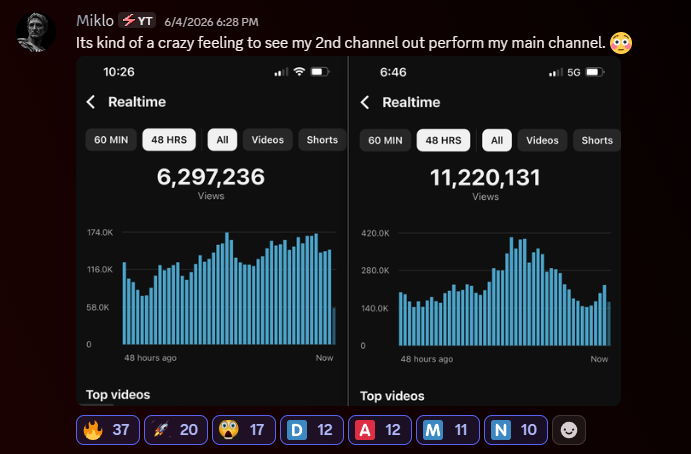
Task: Click the 58.0K axis label
Action: pyautogui.click(x=98, y=307)
